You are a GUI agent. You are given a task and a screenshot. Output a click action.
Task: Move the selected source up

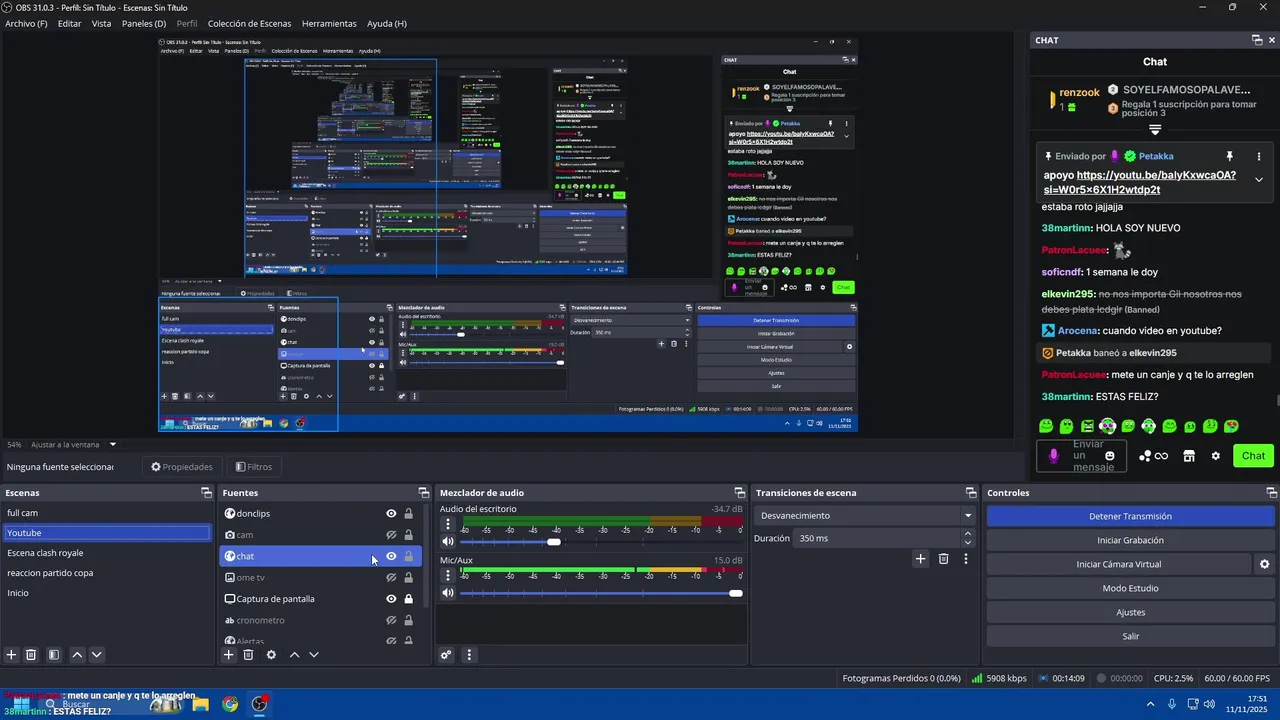294,655
